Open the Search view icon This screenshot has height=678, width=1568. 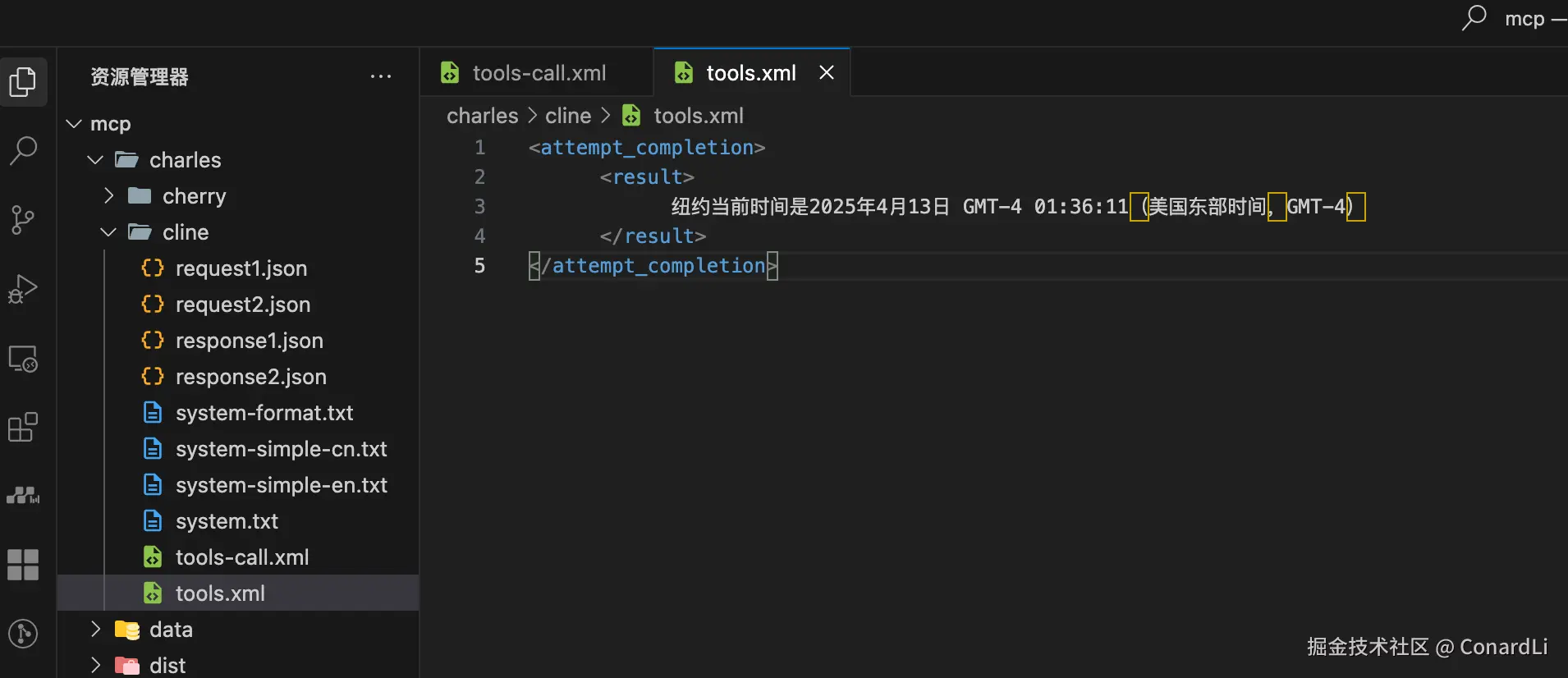(x=23, y=150)
